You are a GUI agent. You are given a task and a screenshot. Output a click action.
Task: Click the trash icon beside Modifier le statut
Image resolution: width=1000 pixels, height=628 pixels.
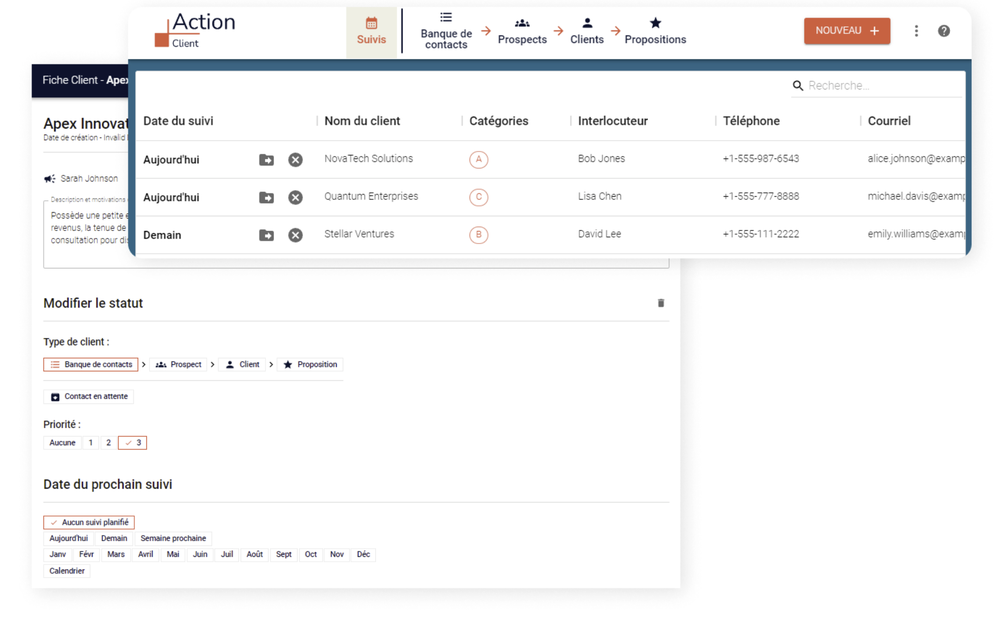pos(661,303)
